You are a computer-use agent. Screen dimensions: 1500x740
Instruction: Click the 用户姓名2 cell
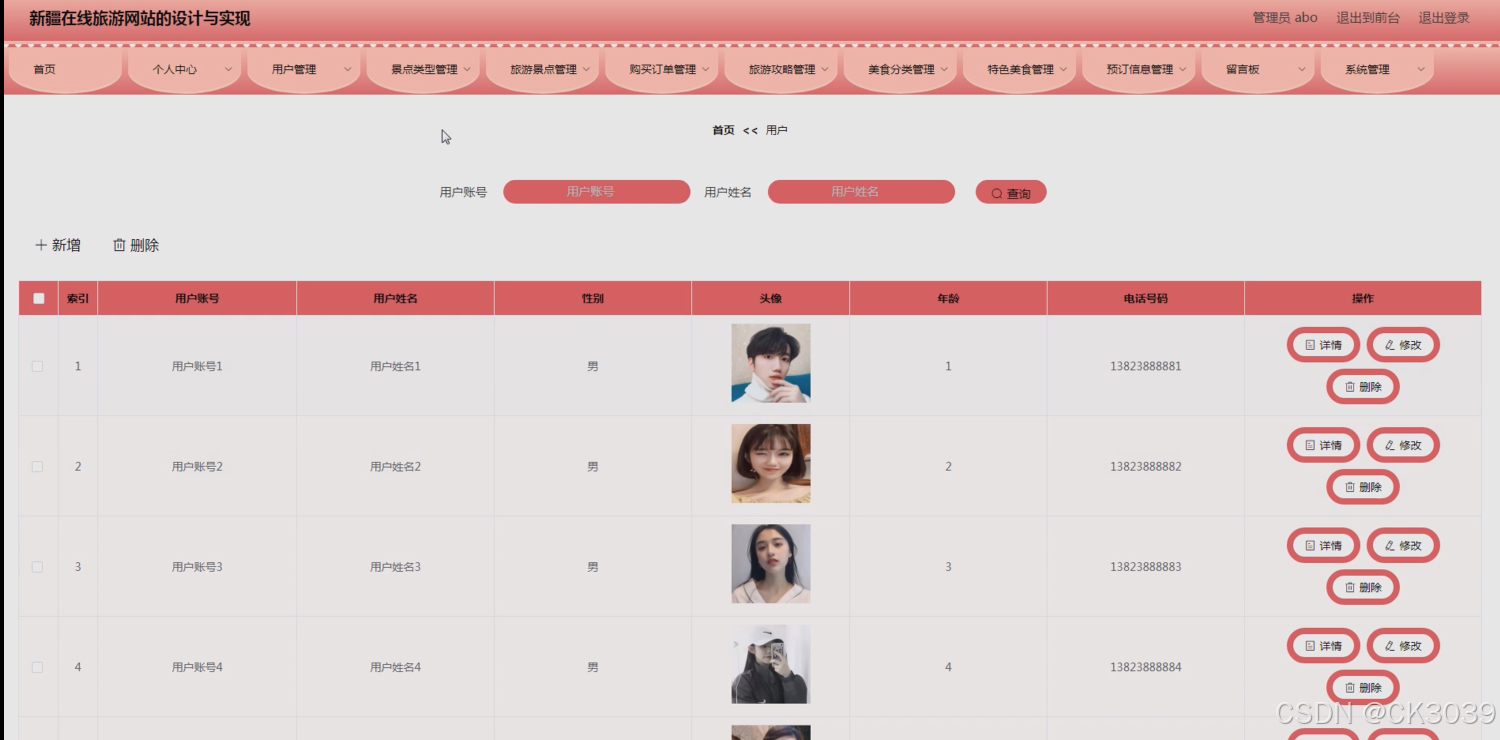(395, 466)
